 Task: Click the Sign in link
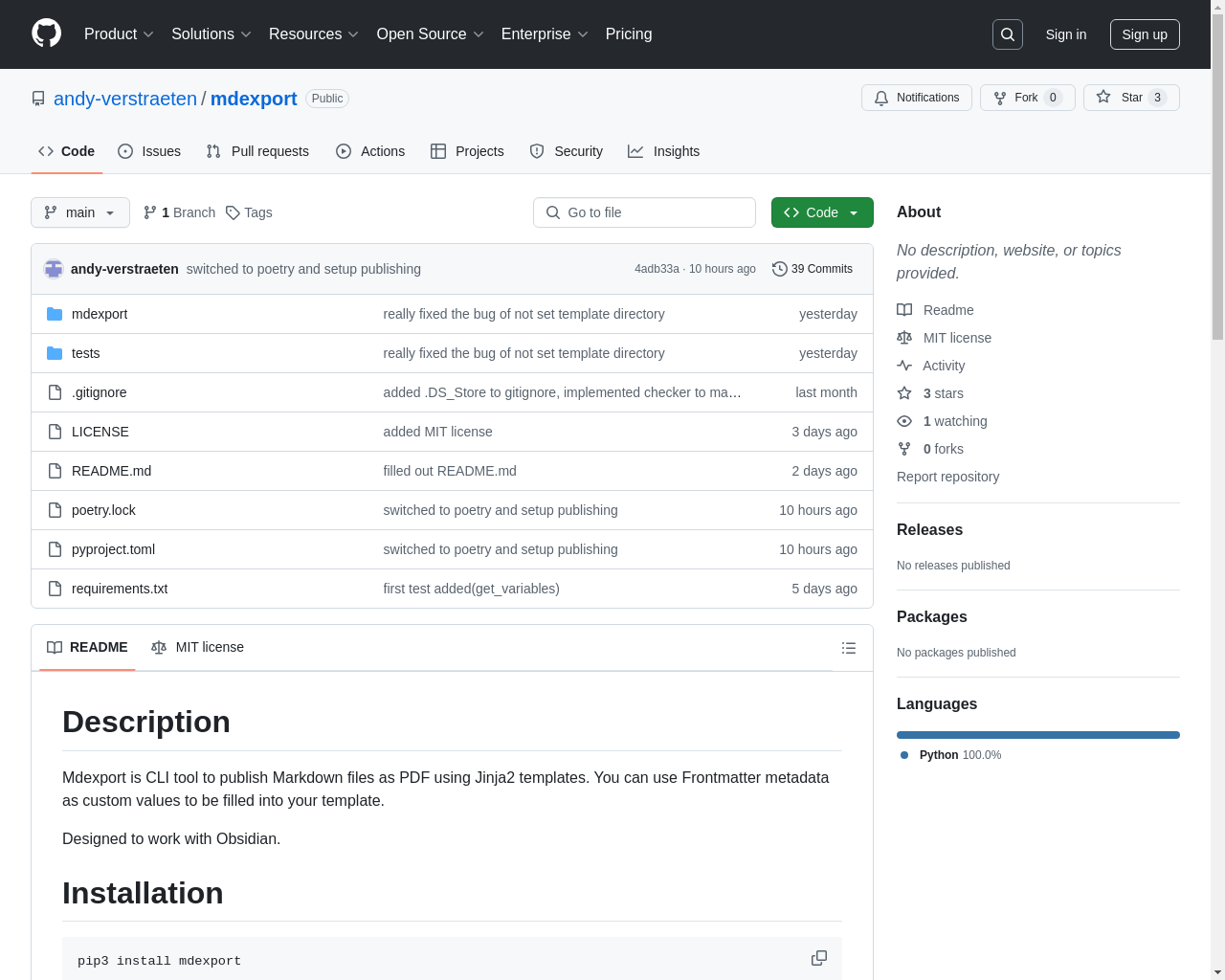[1066, 34]
